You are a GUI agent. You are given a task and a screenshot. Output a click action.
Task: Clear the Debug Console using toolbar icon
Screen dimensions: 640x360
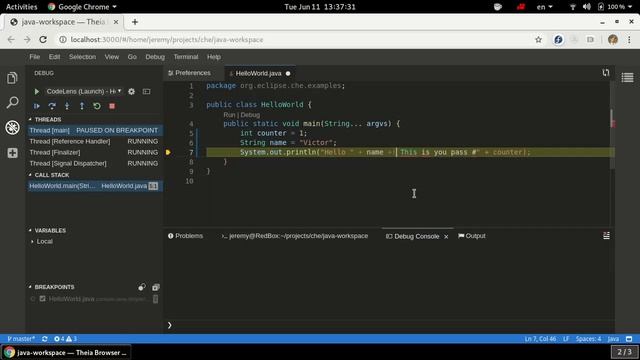click(607, 236)
